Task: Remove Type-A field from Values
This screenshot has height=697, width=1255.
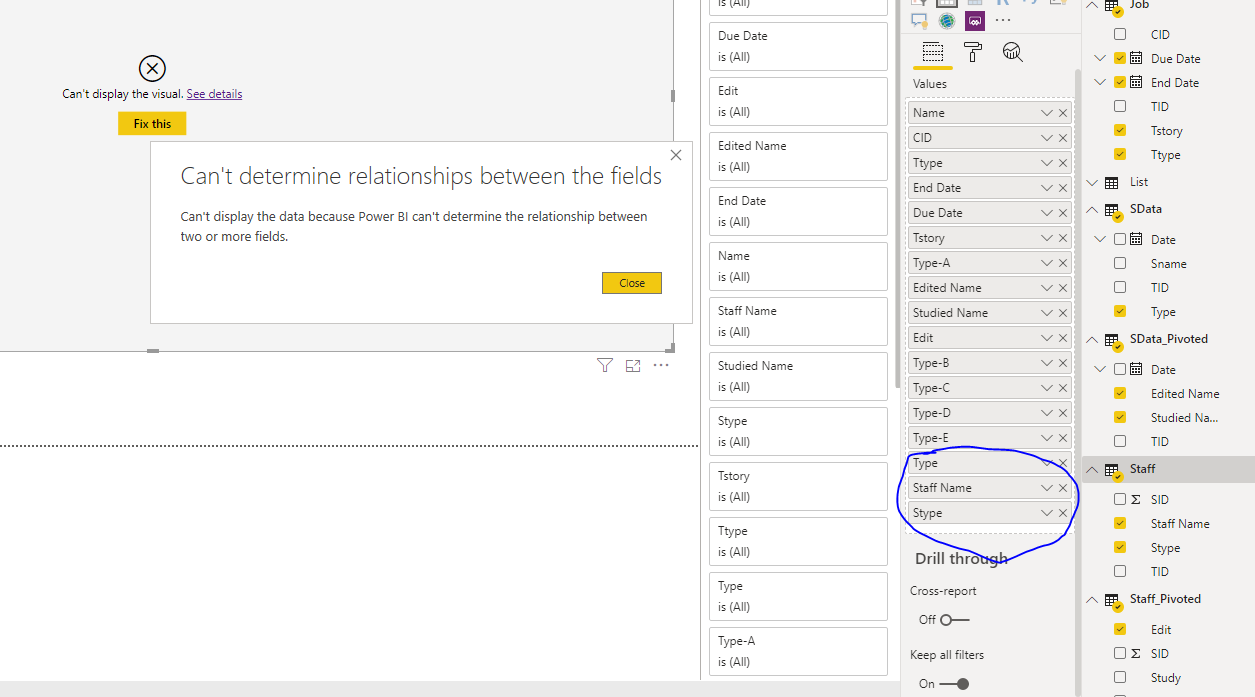Action: [x=1063, y=263]
